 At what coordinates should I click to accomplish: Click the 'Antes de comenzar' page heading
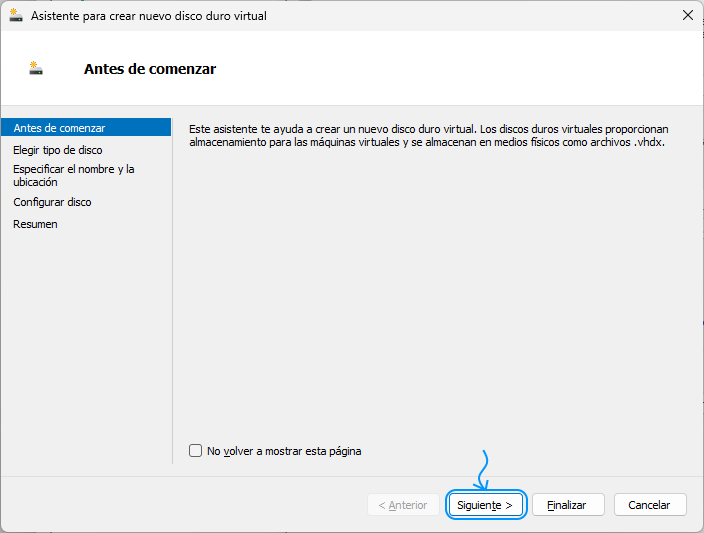(150, 69)
